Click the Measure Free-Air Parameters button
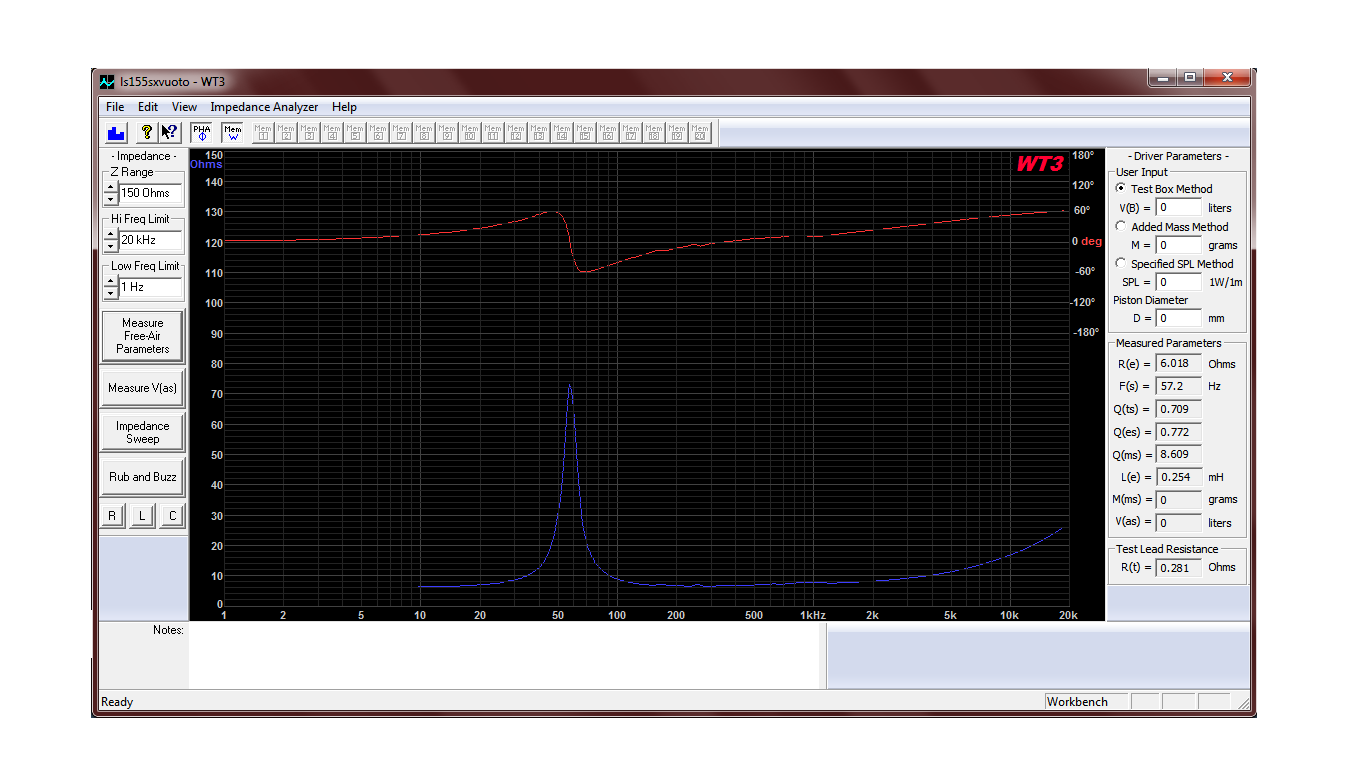This screenshot has width=1366, height=768. 143,336
